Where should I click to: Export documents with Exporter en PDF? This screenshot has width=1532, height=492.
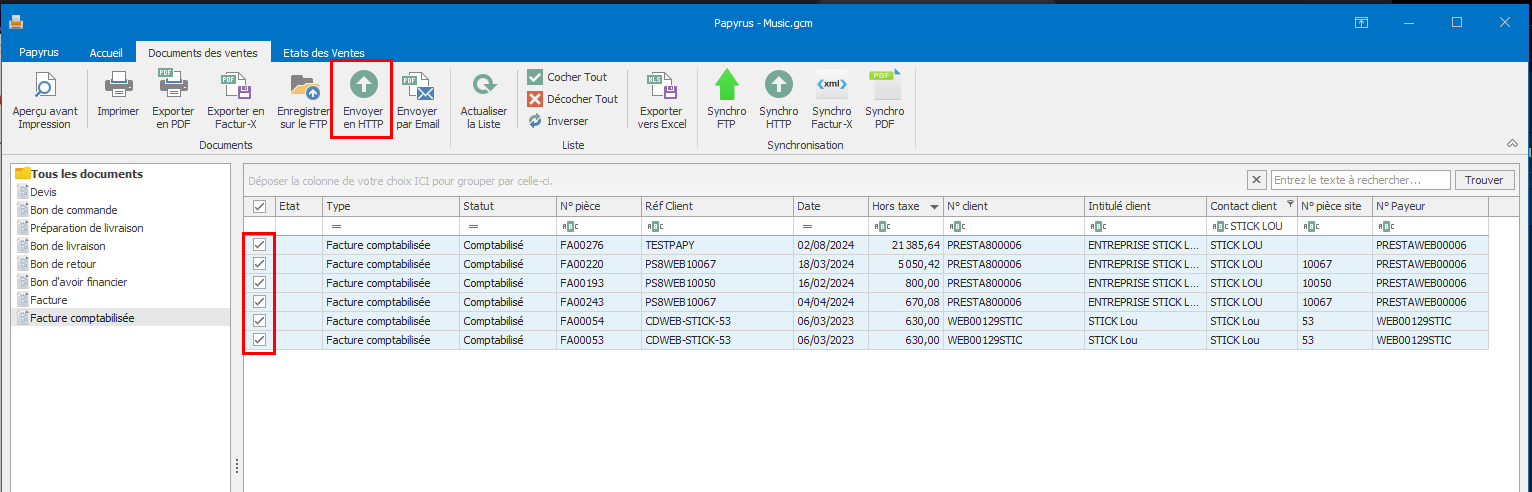tap(173, 84)
